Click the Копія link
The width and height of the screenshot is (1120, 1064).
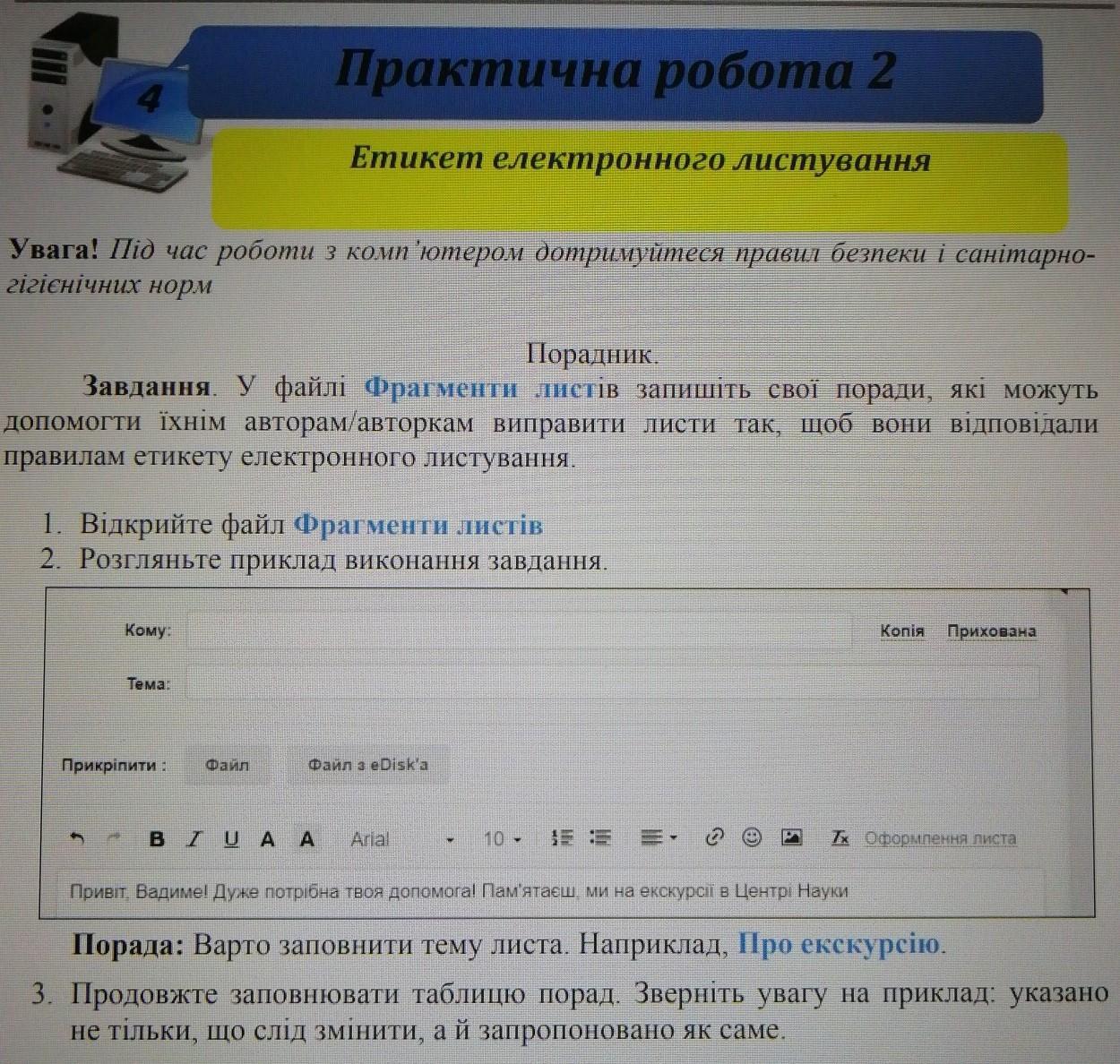point(901,631)
